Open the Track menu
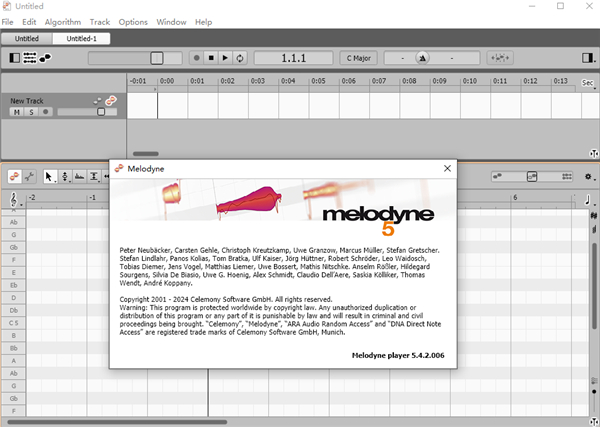Screen dimensions: 600x427 100,21
